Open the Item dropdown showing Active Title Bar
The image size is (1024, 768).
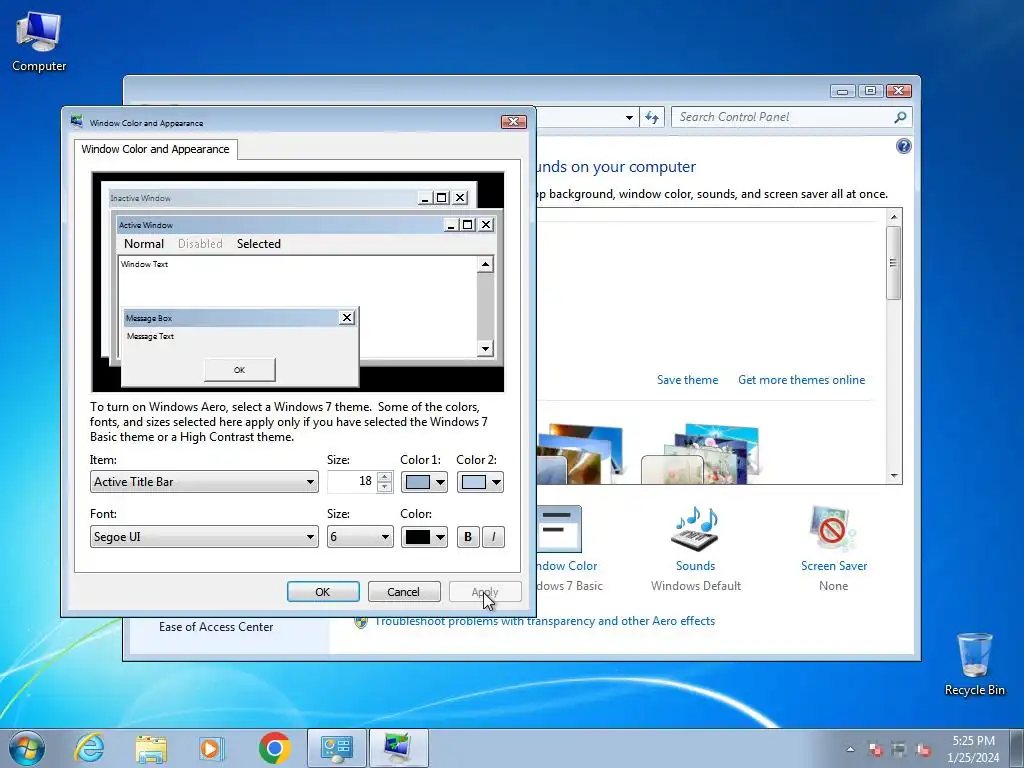204,482
